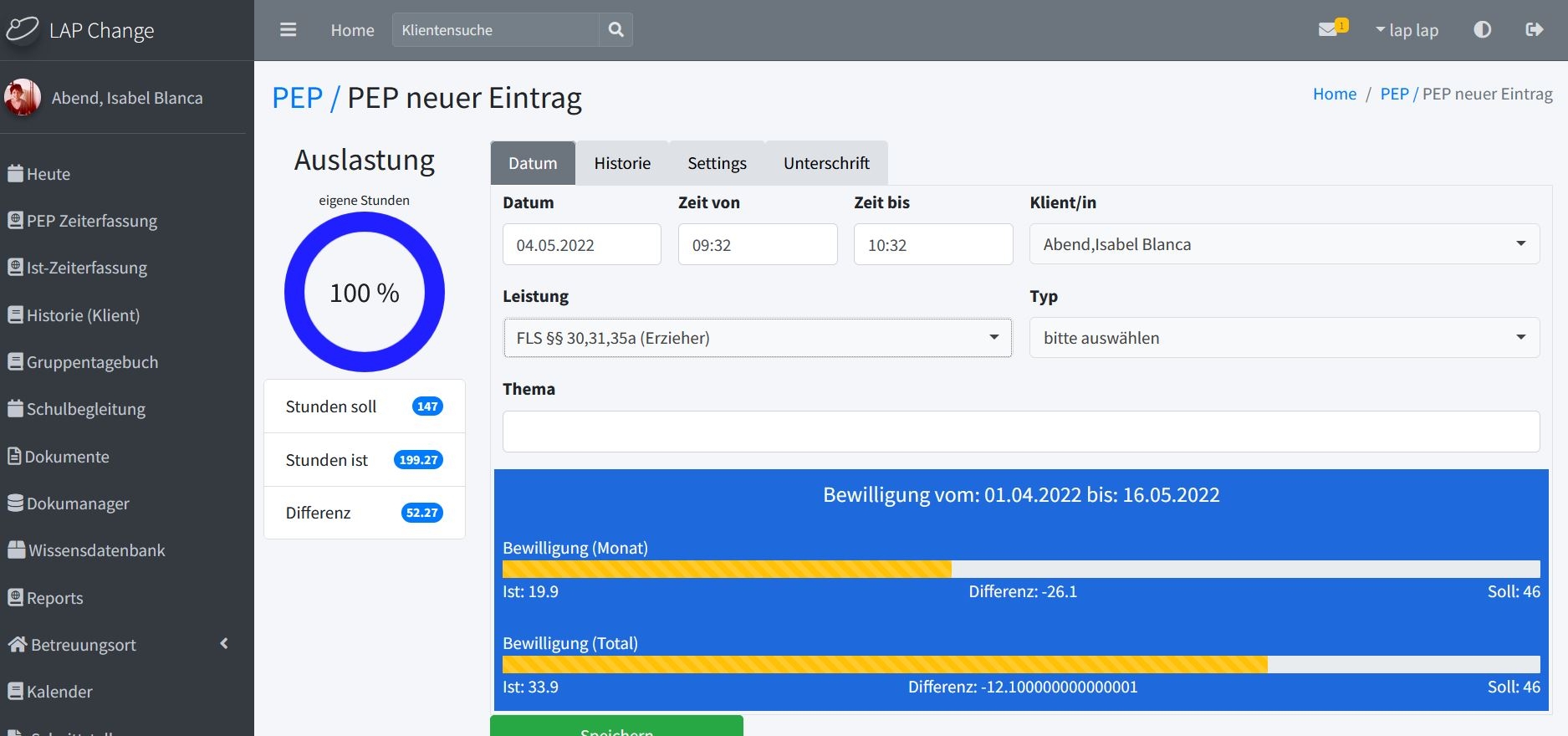This screenshot has height=736, width=1568.
Task: Click the PEP link in page heading
Action: (298, 98)
